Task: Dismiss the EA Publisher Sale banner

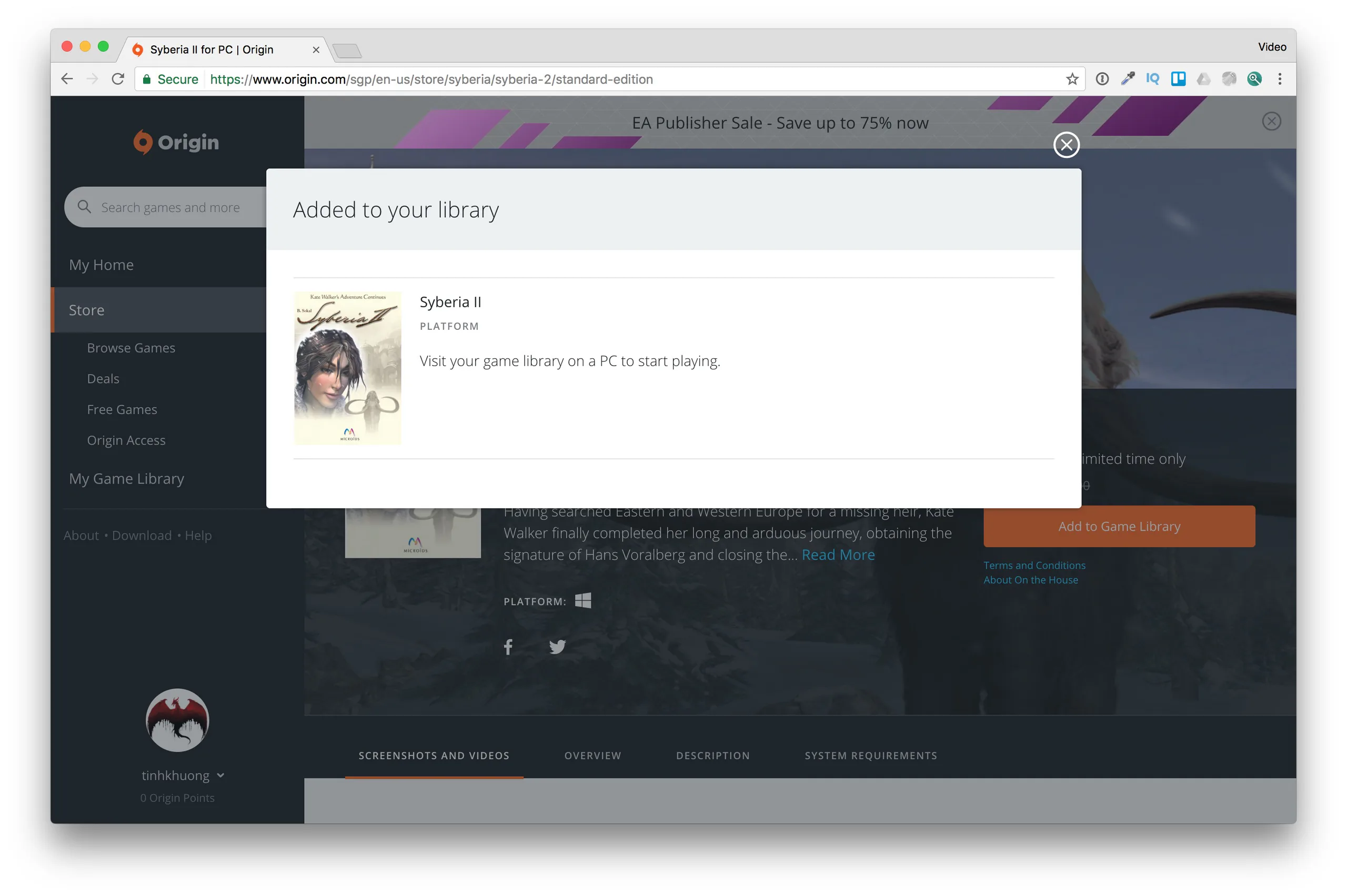Action: click(1271, 121)
